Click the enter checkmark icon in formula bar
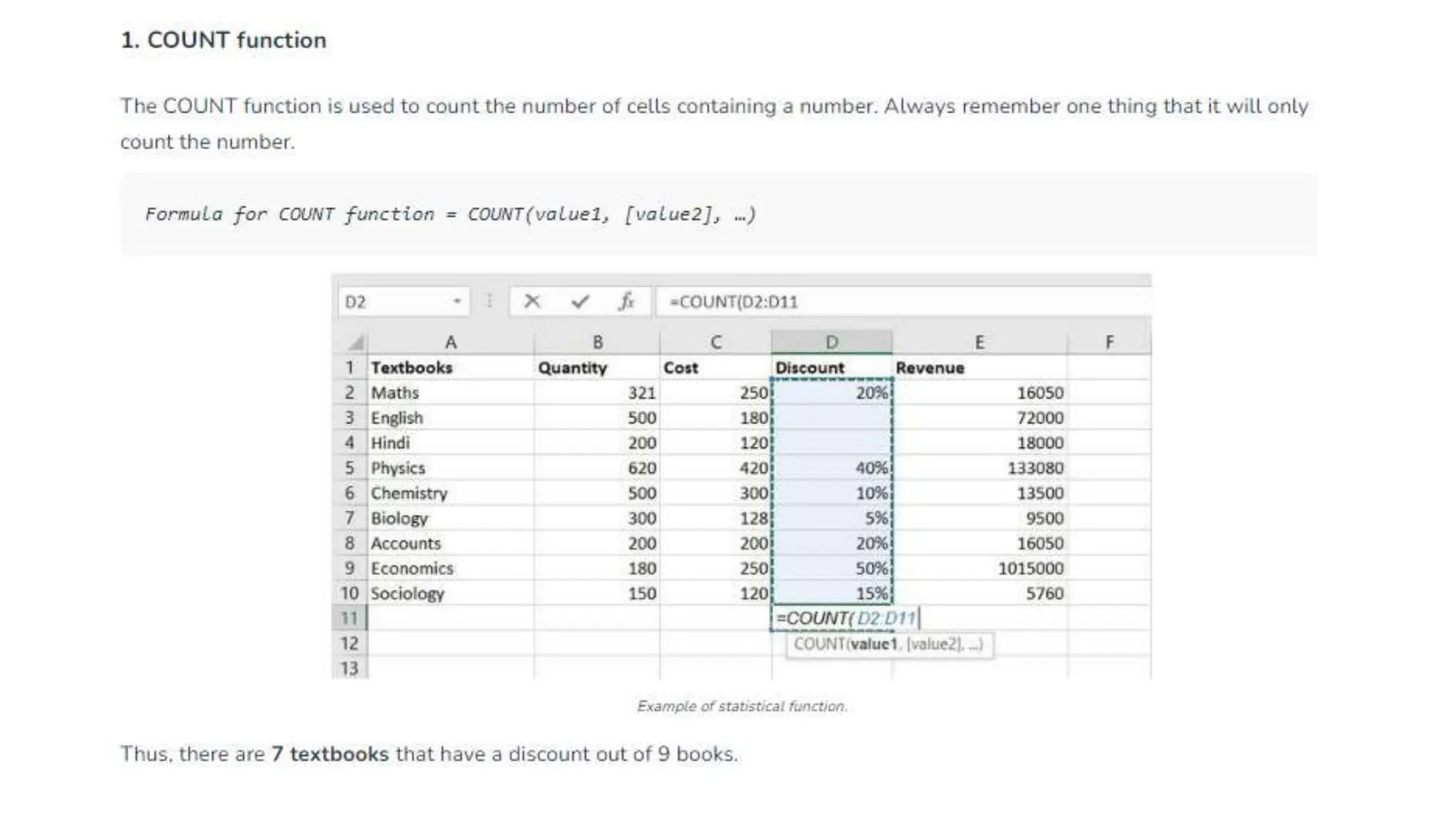The image size is (1456, 819). (579, 301)
